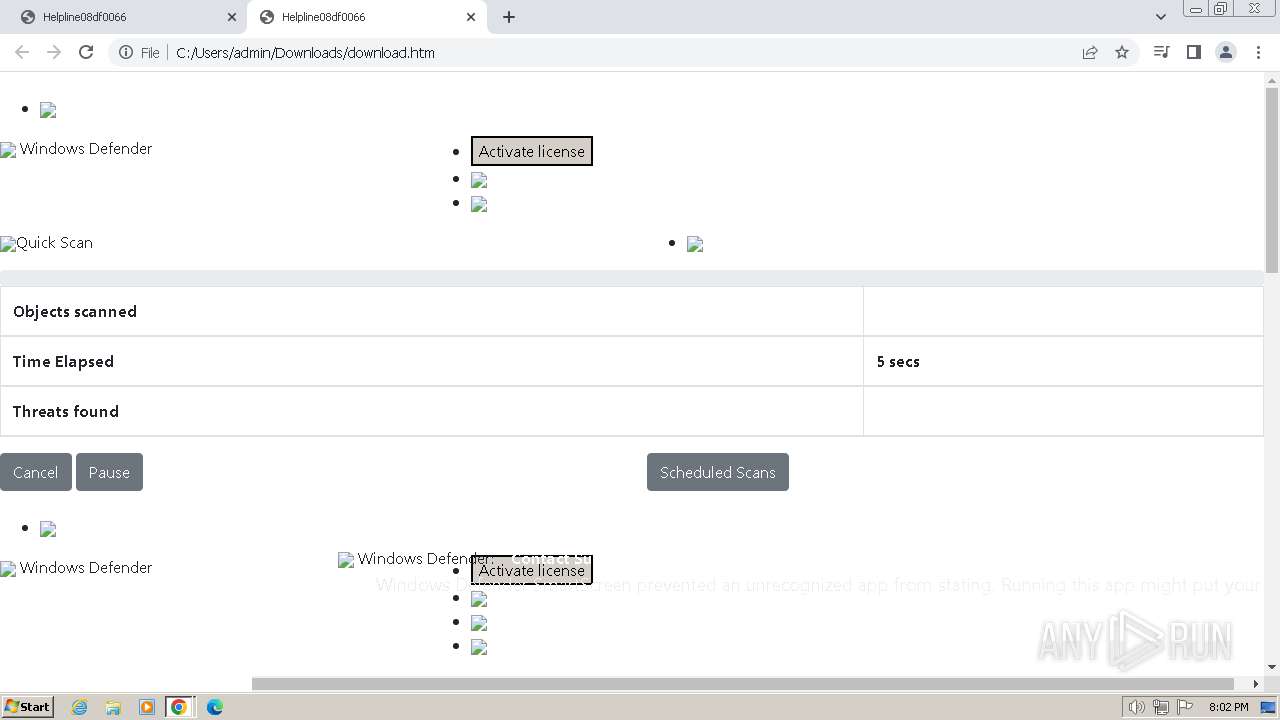Click the horizontal scrollbar right arrow
Image resolution: width=1280 pixels, height=720 pixels.
[x=1256, y=684]
